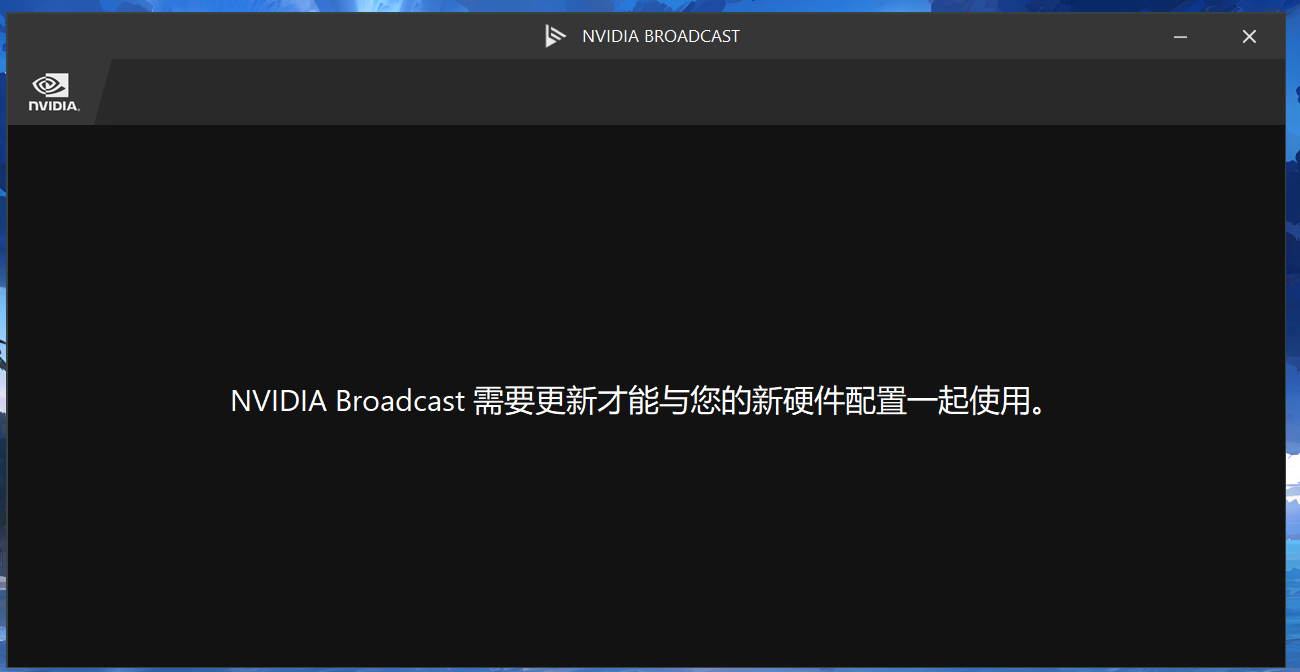Click "NVIDIA Broadcast" words in the message
The height and width of the screenshot is (672, 1300).
(347, 401)
